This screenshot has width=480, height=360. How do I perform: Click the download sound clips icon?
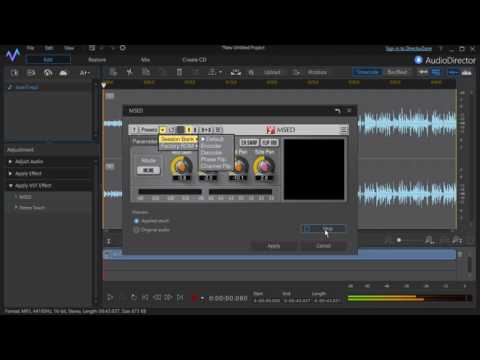point(48,73)
